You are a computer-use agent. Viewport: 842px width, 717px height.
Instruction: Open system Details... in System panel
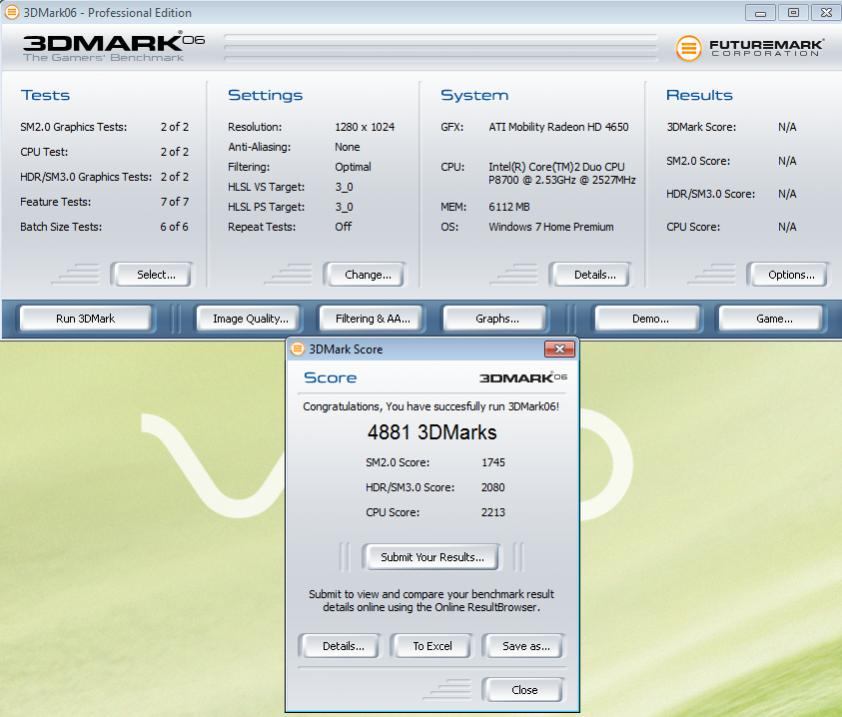coord(590,274)
